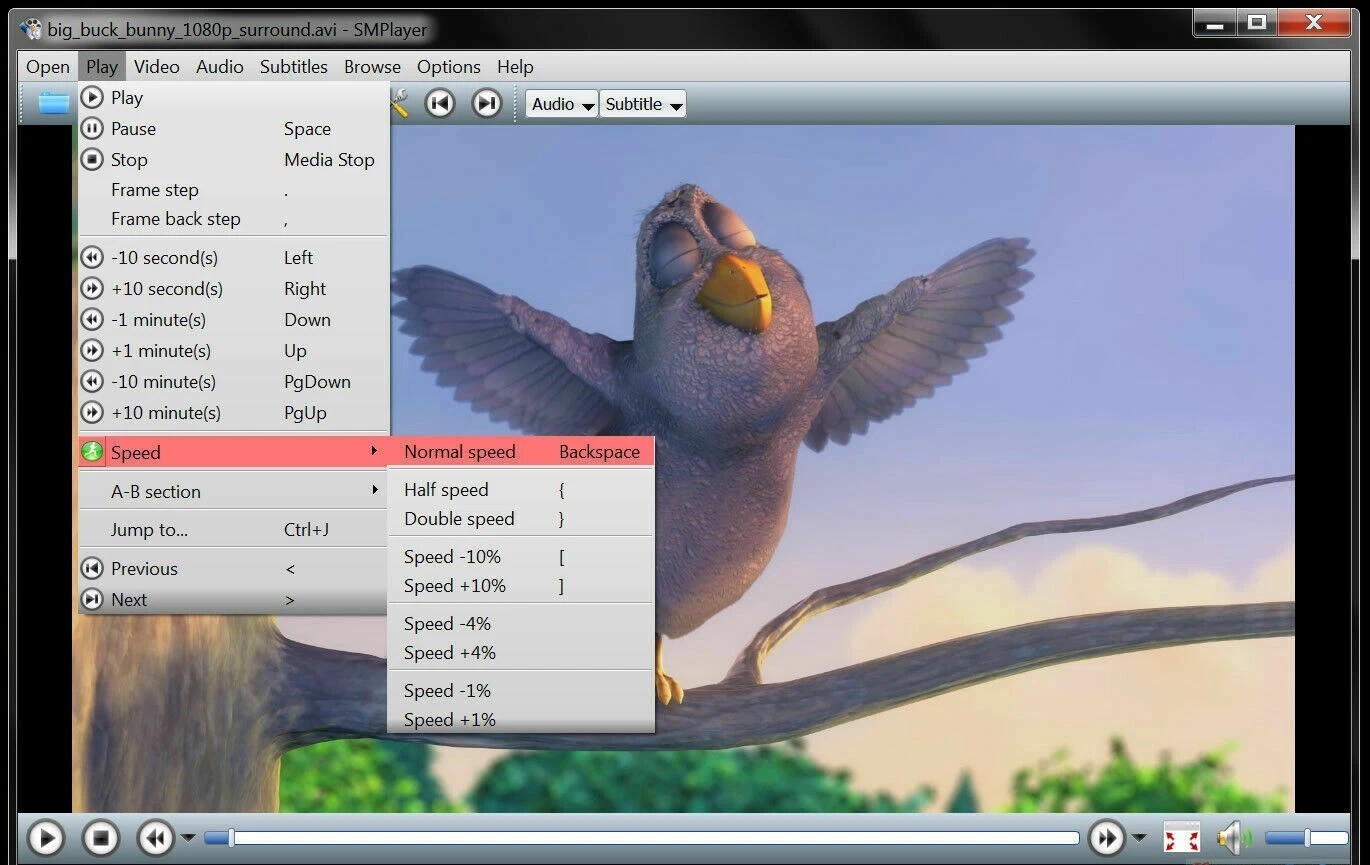The image size is (1370, 865).
Task: Click the -10 minute(s) rewind icon
Action: point(92,381)
